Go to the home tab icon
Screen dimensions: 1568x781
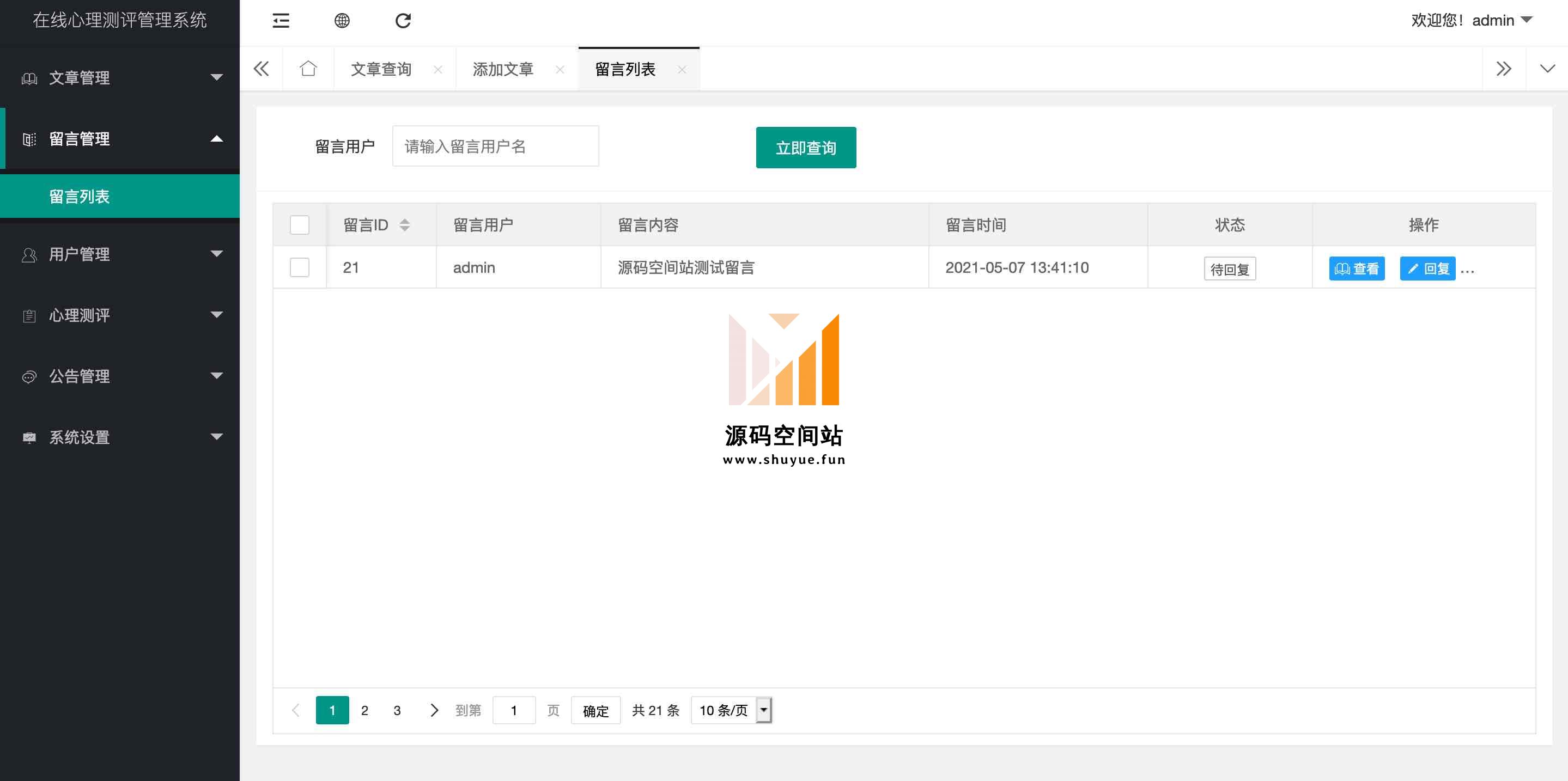(x=308, y=69)
